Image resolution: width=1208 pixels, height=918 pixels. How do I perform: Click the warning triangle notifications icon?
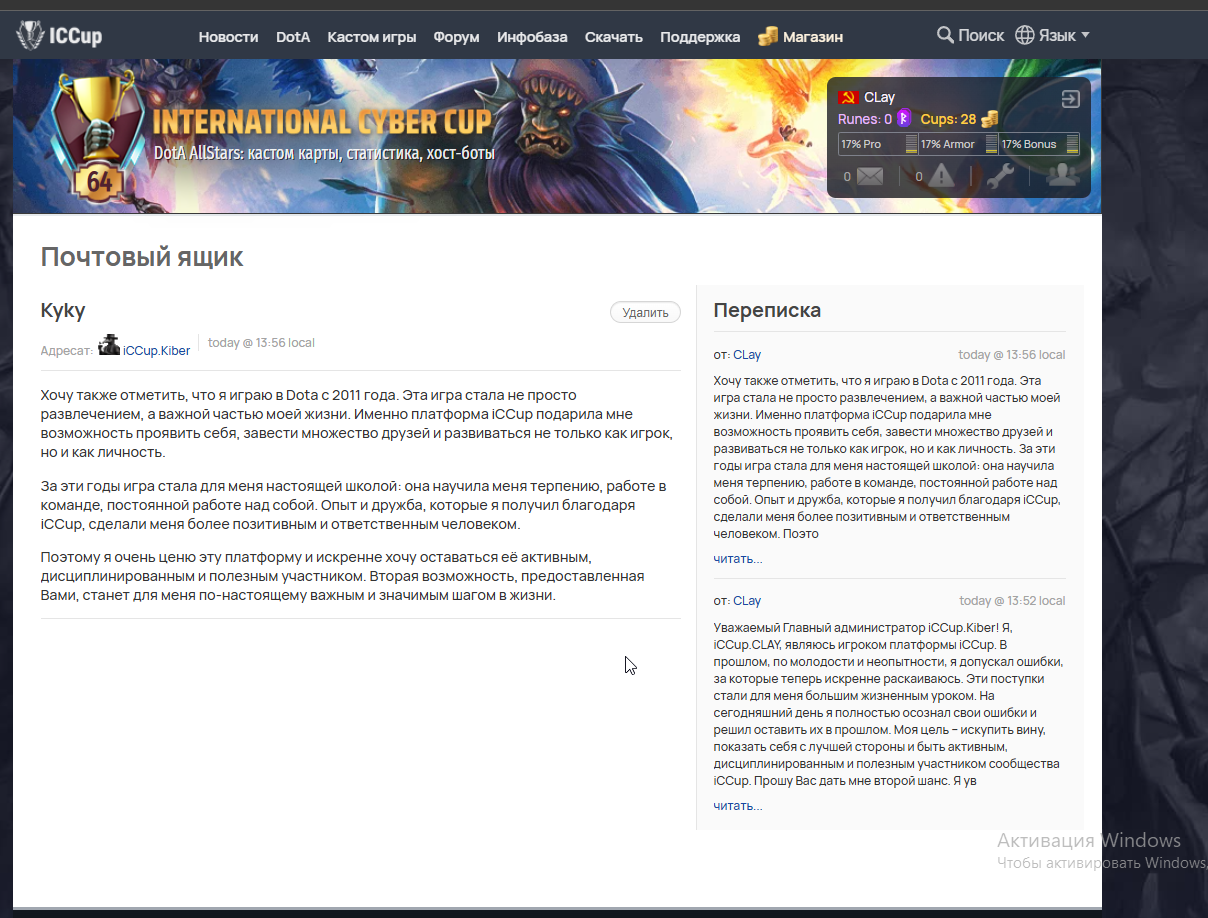coord(941,176)
